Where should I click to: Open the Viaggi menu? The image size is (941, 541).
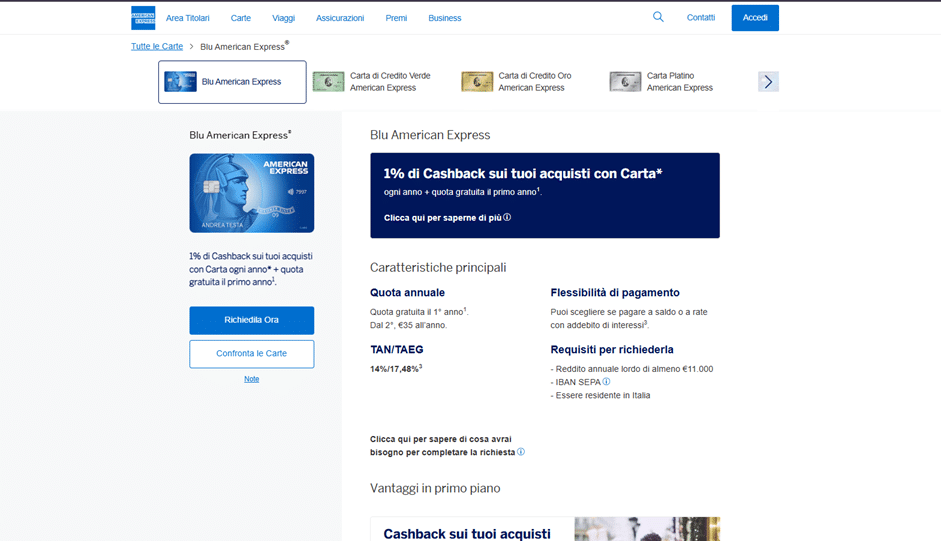283,18
